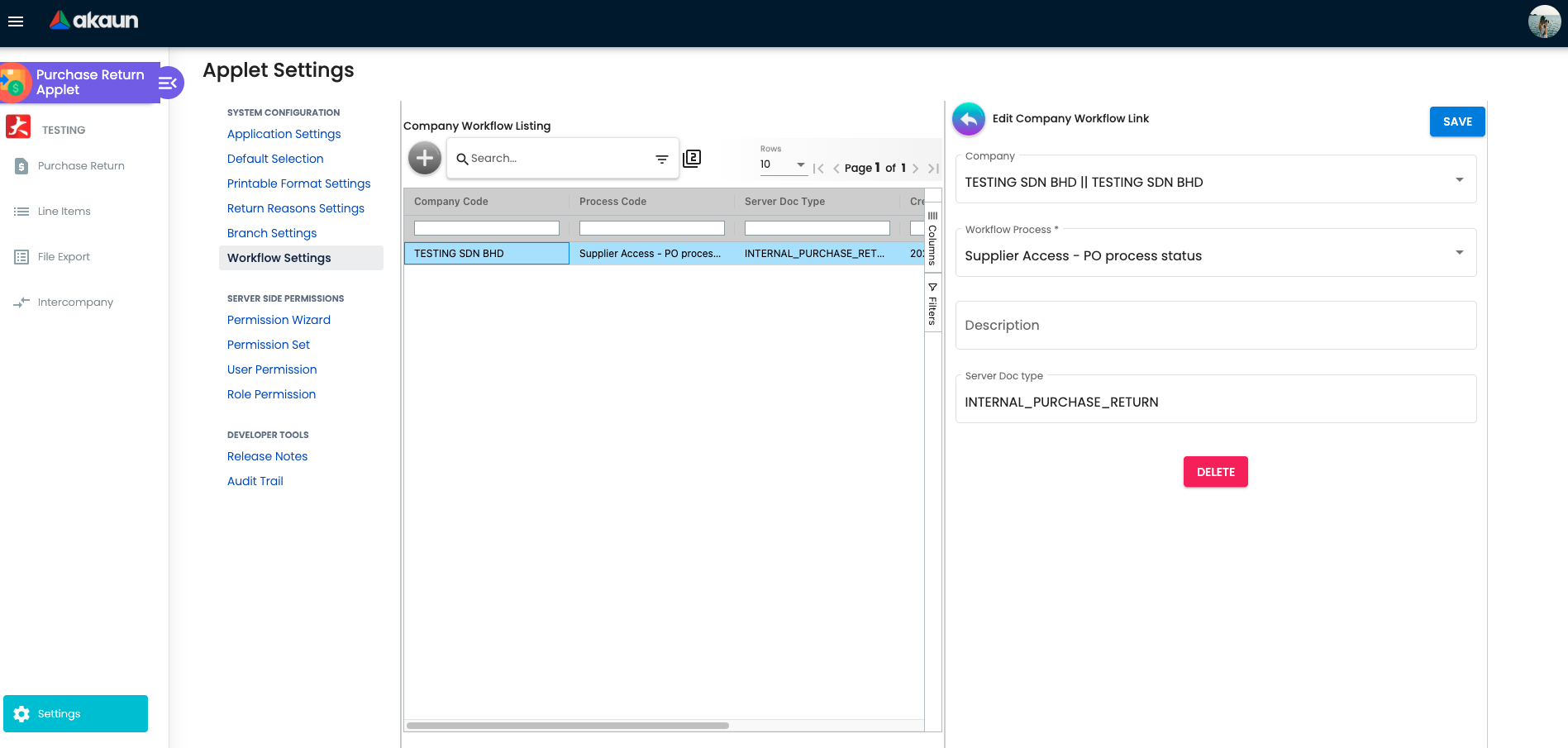Viewport: 1568px width, 748px height.
Task: Click the Purchase Return Applet icon
Action: tap(14, 83)
